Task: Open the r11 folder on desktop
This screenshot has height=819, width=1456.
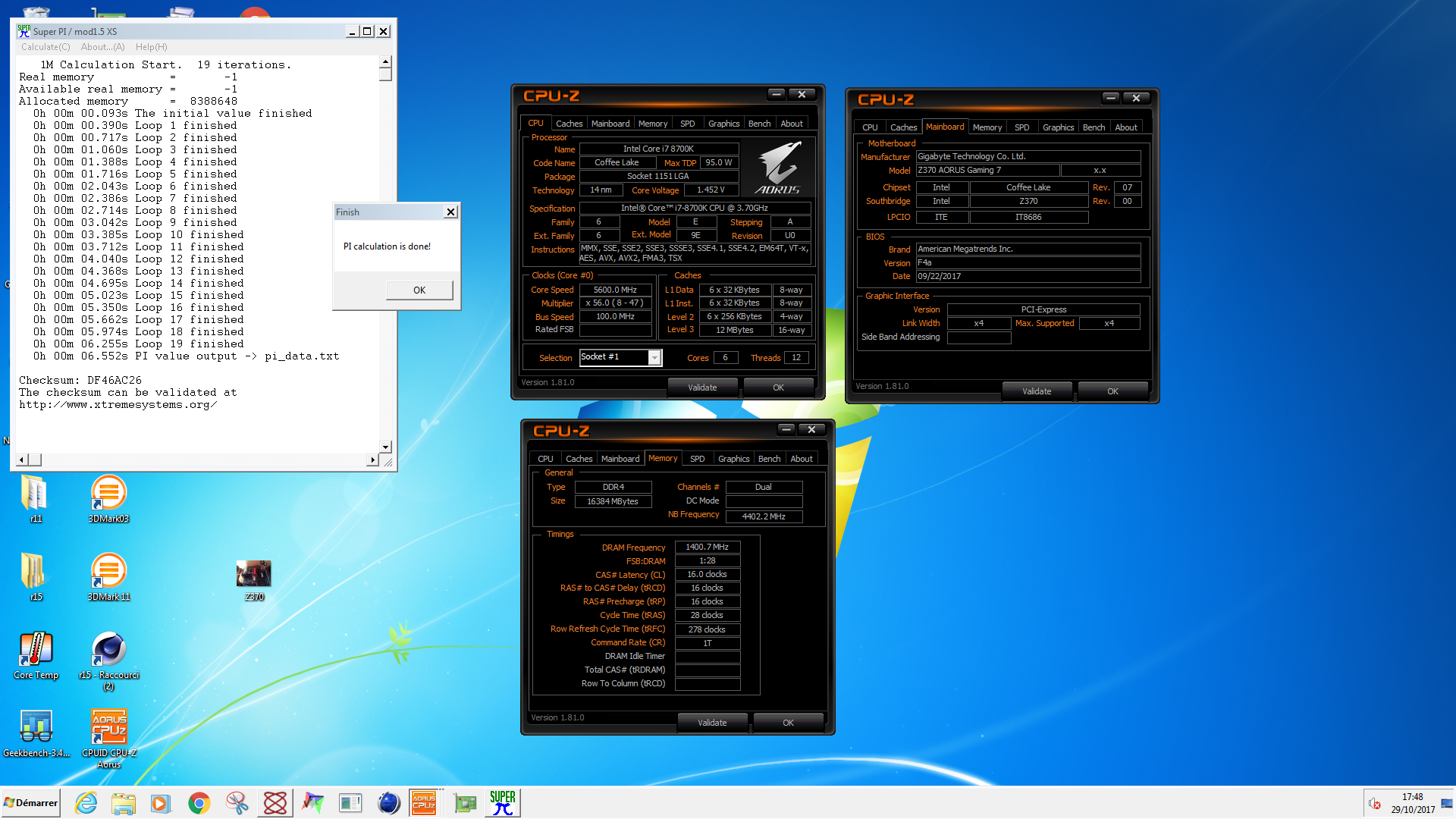Action: point(35,498)
